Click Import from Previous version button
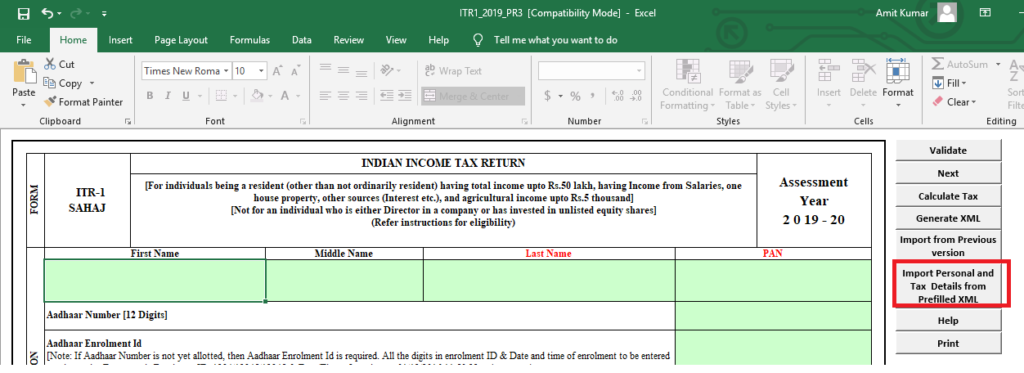This screenshot has height=373, width=1024. click(x=948, y=246)
